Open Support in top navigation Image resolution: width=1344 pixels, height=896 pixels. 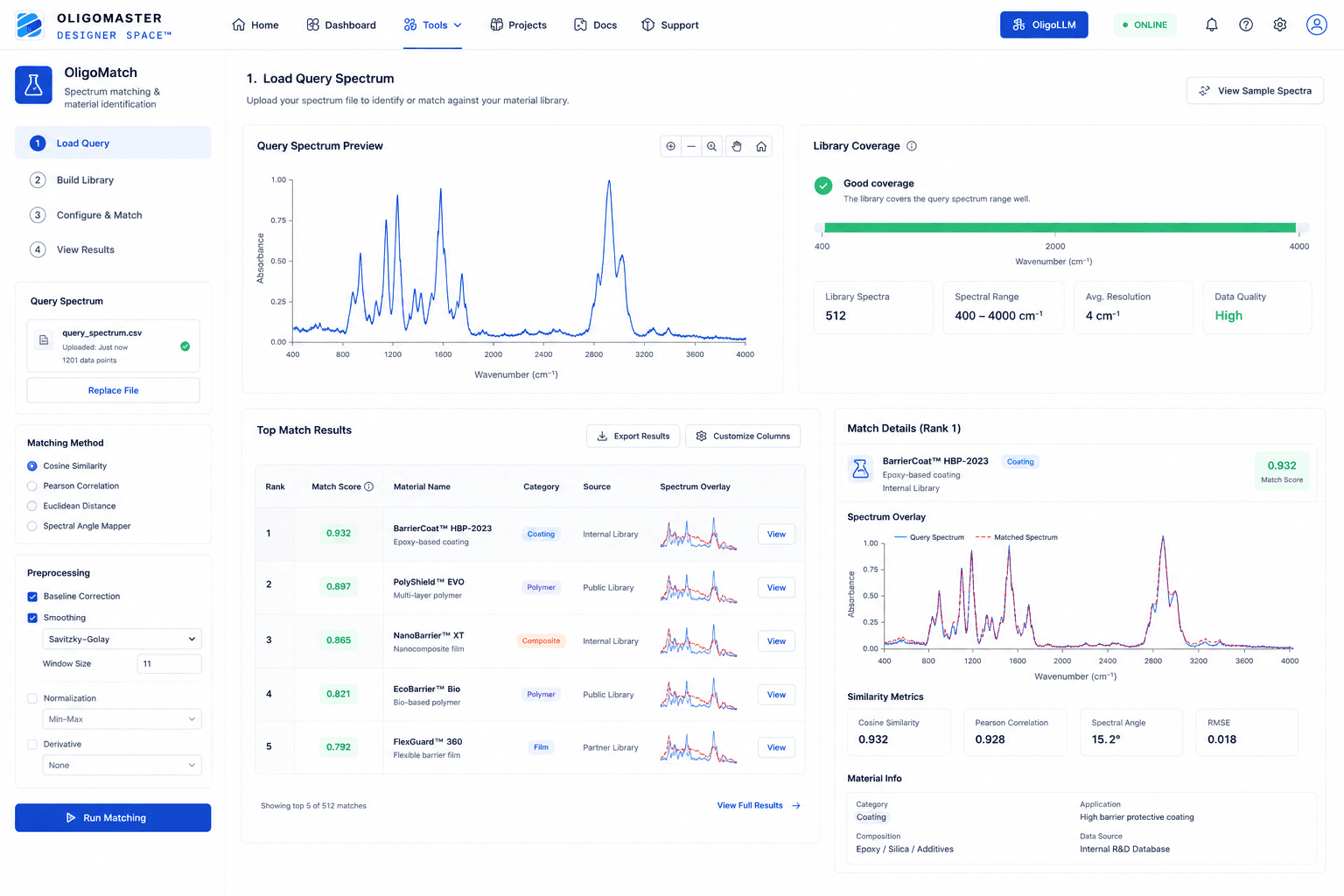tap(670, 25)
